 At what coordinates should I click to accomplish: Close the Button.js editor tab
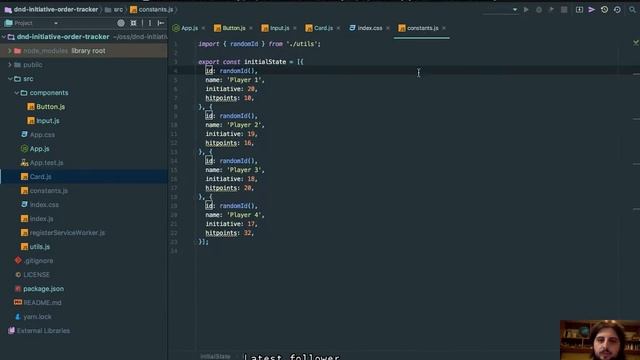point(251,28)
